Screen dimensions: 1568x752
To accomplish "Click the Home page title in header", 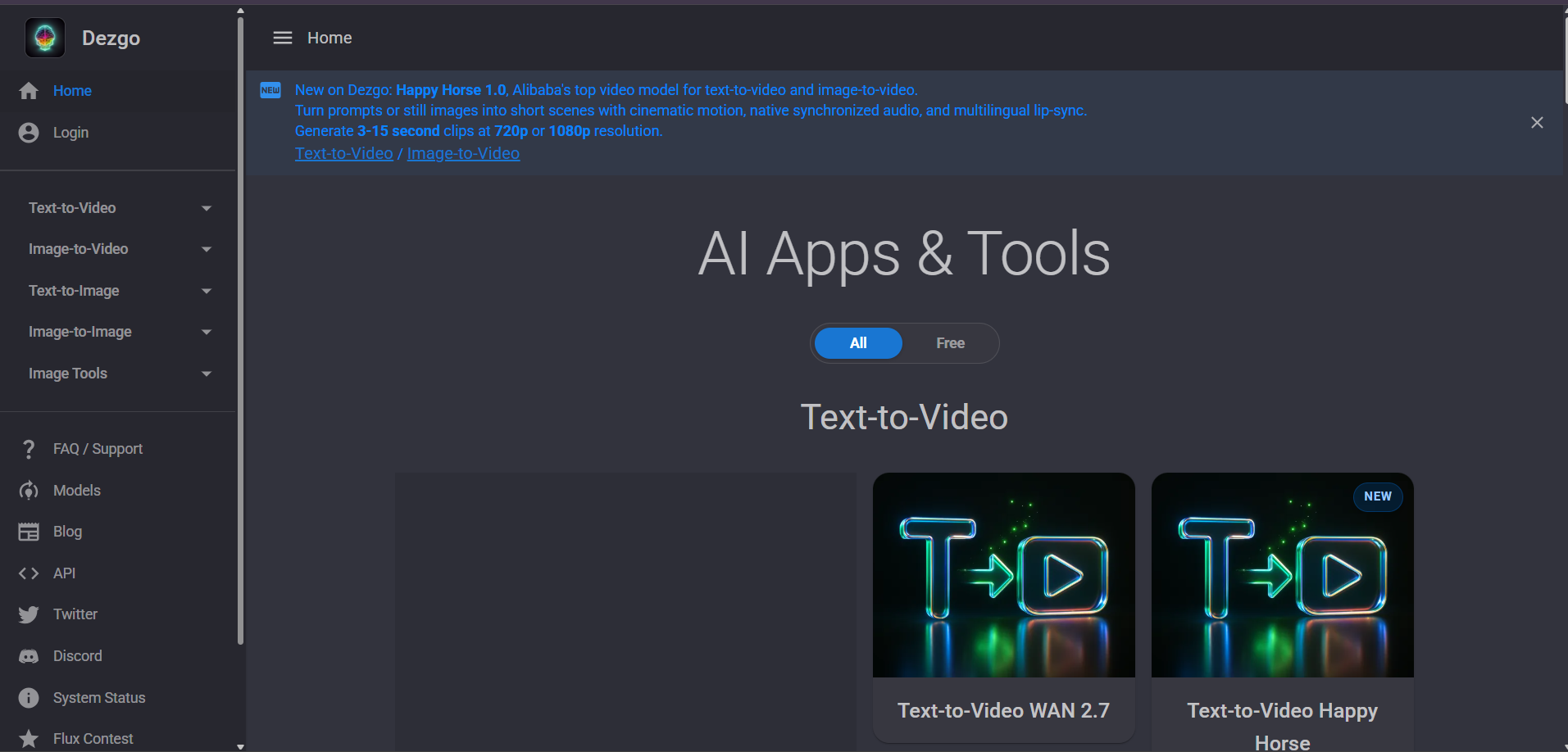I will (330, 38).
